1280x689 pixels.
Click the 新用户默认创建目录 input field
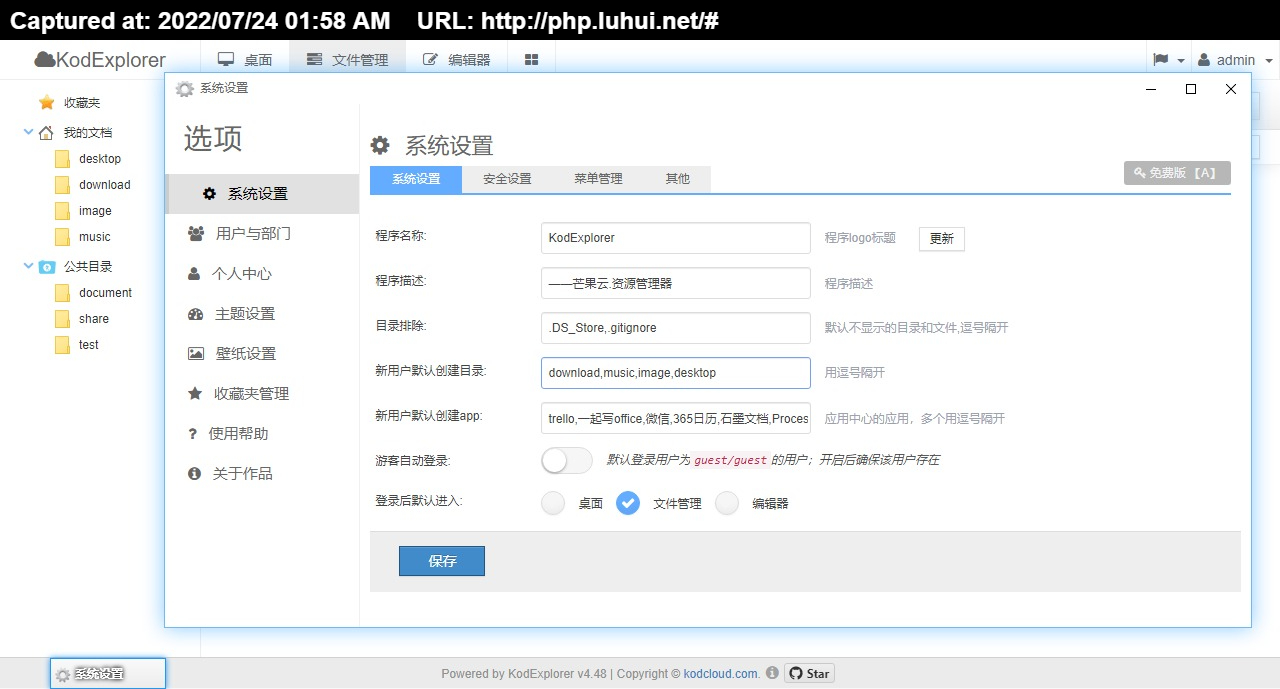676,373
